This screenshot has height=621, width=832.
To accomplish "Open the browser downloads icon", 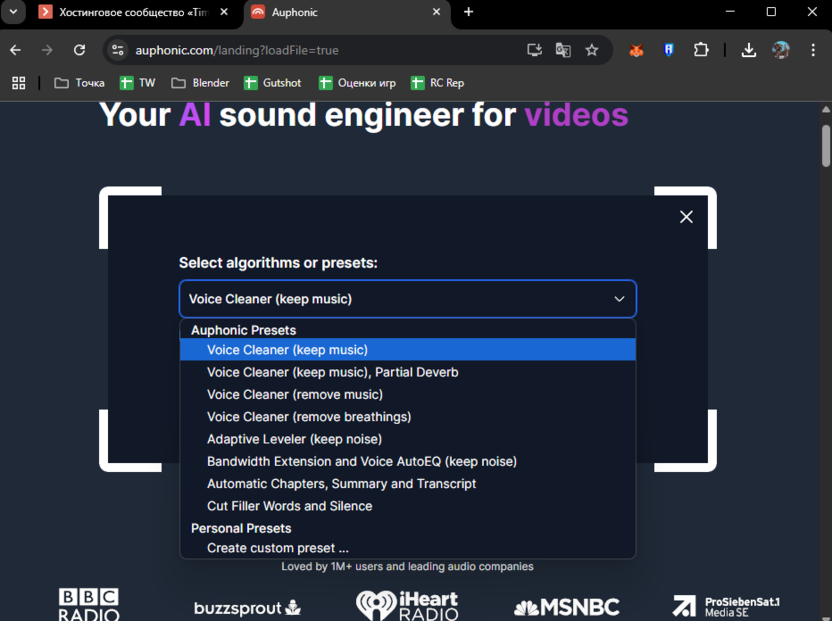I will [749, 50].
